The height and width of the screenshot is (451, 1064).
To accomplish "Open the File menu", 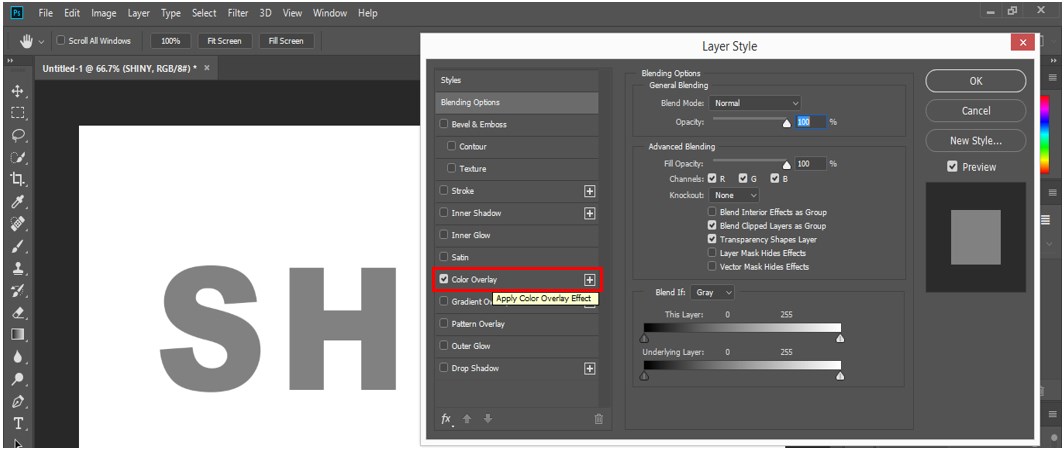I will pos(45,13).
